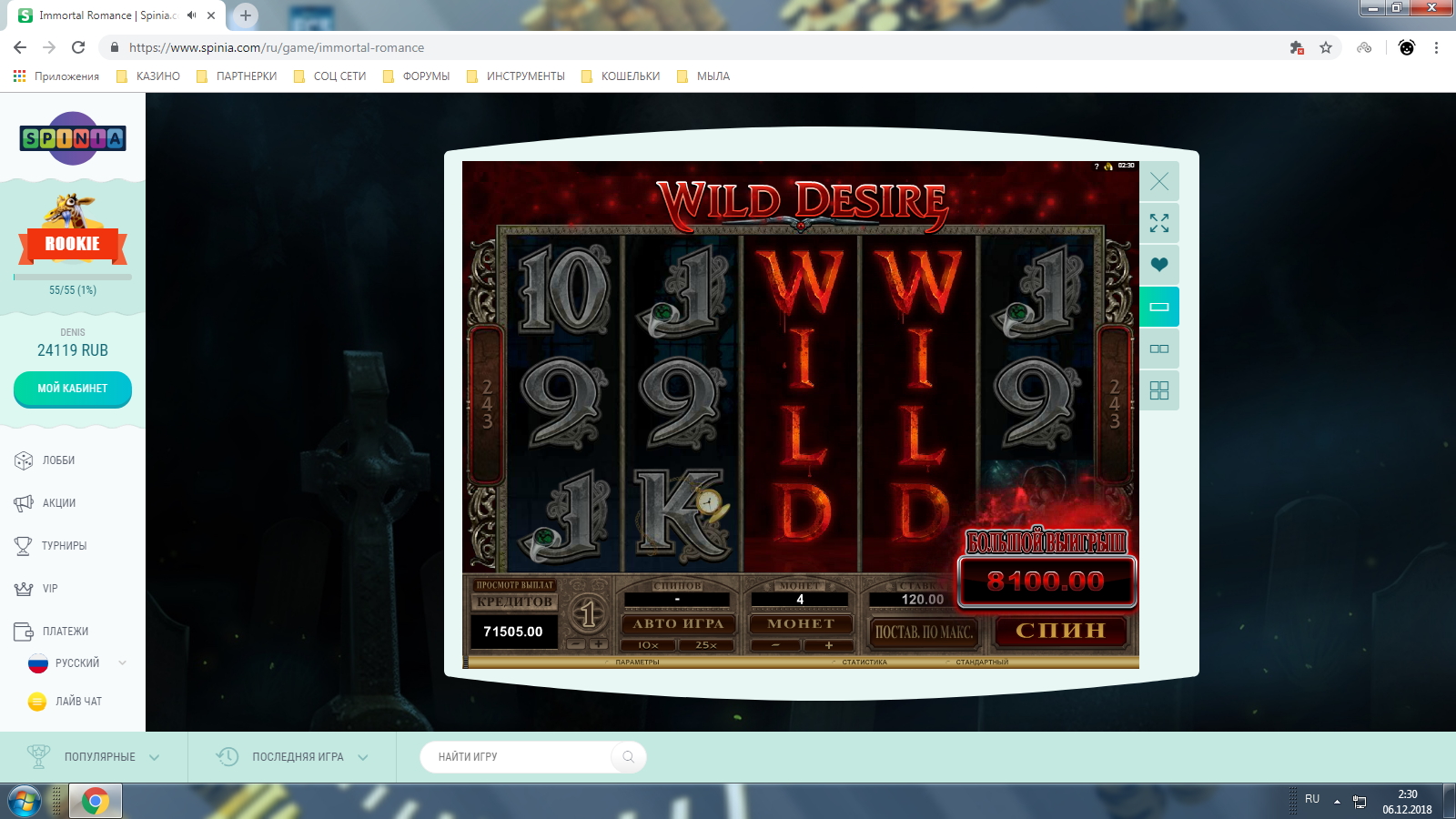
Task: Click the 24119 RUB balance
Action: pyautogui.click(x=73, y=350)
